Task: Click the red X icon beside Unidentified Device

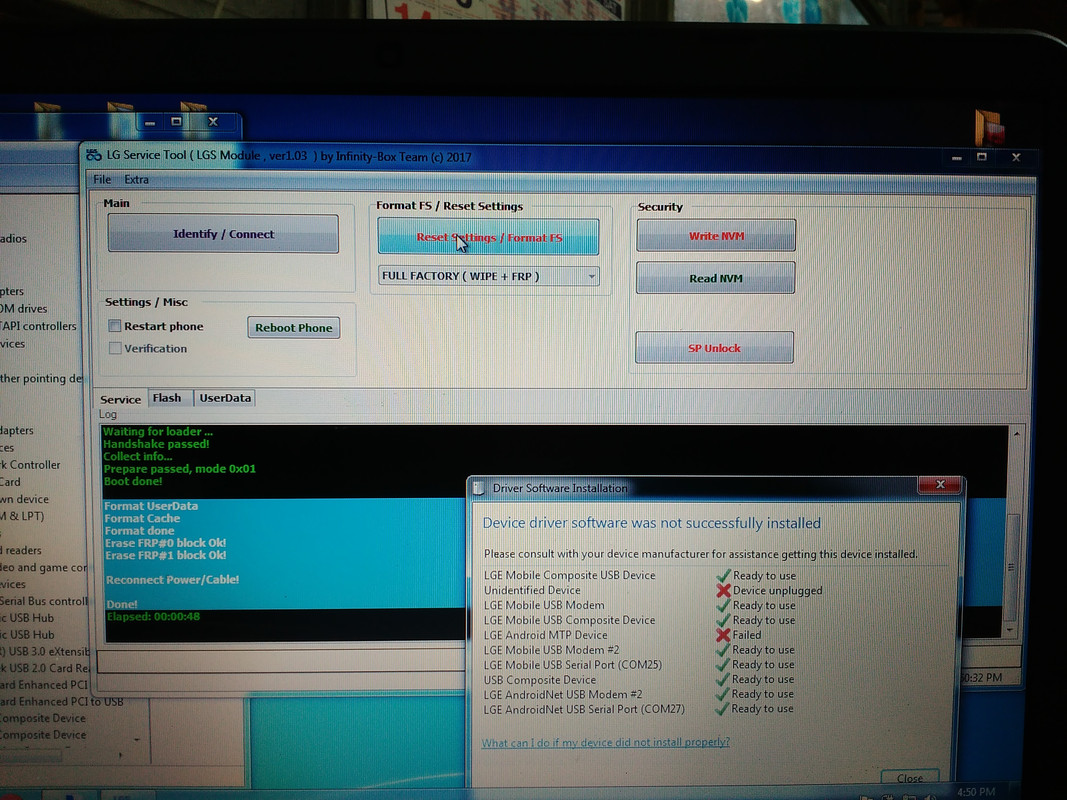Action: [723, 590]
